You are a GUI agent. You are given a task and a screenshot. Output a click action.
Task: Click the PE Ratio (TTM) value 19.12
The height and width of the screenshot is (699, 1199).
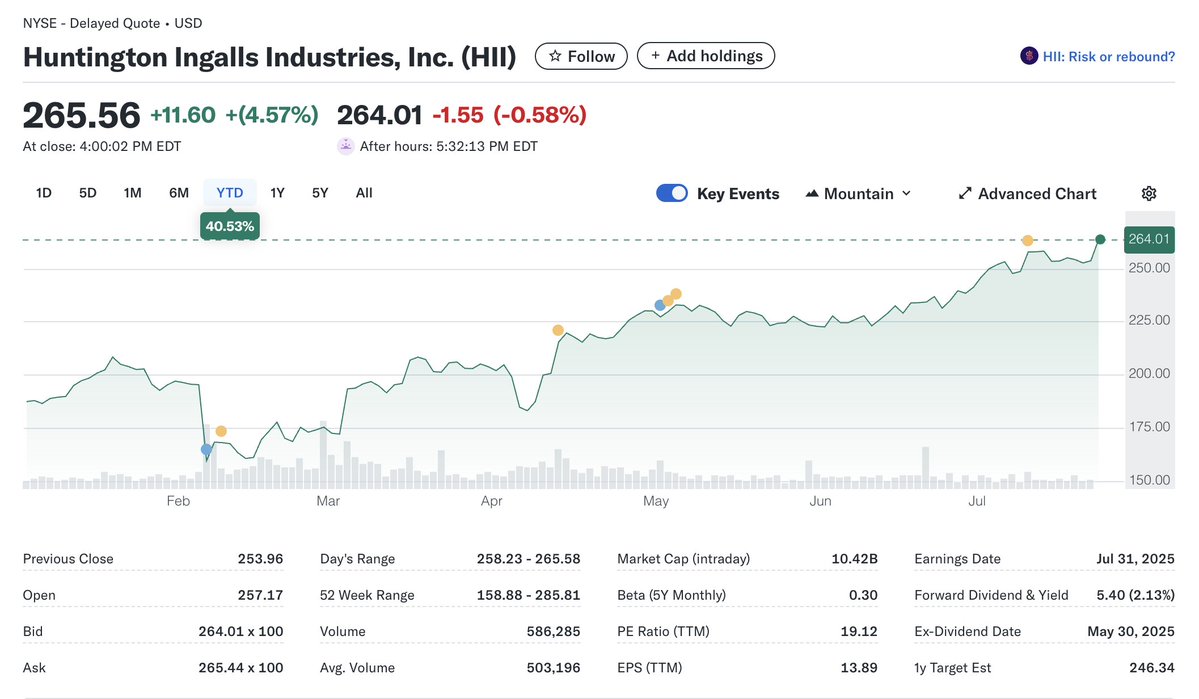pyautogui.click(x=859, y=632)
